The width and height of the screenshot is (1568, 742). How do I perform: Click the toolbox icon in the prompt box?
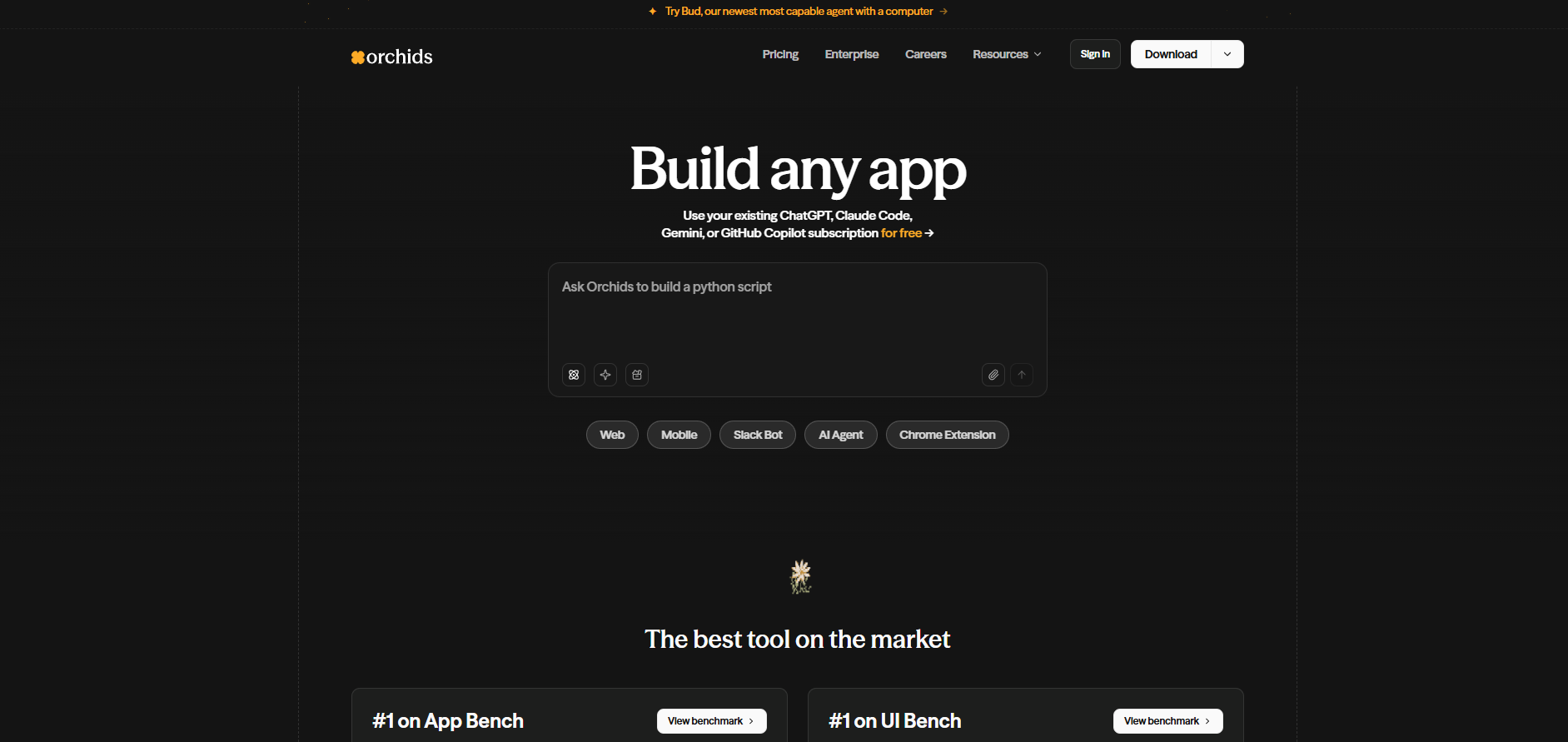tap(637, 375)
